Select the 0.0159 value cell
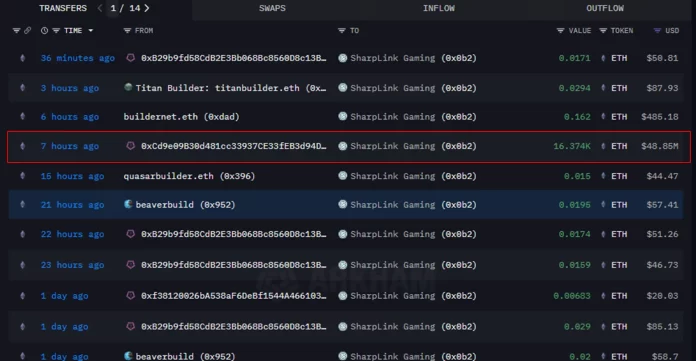This screenshot has width=696, height=361. (574, 265)
